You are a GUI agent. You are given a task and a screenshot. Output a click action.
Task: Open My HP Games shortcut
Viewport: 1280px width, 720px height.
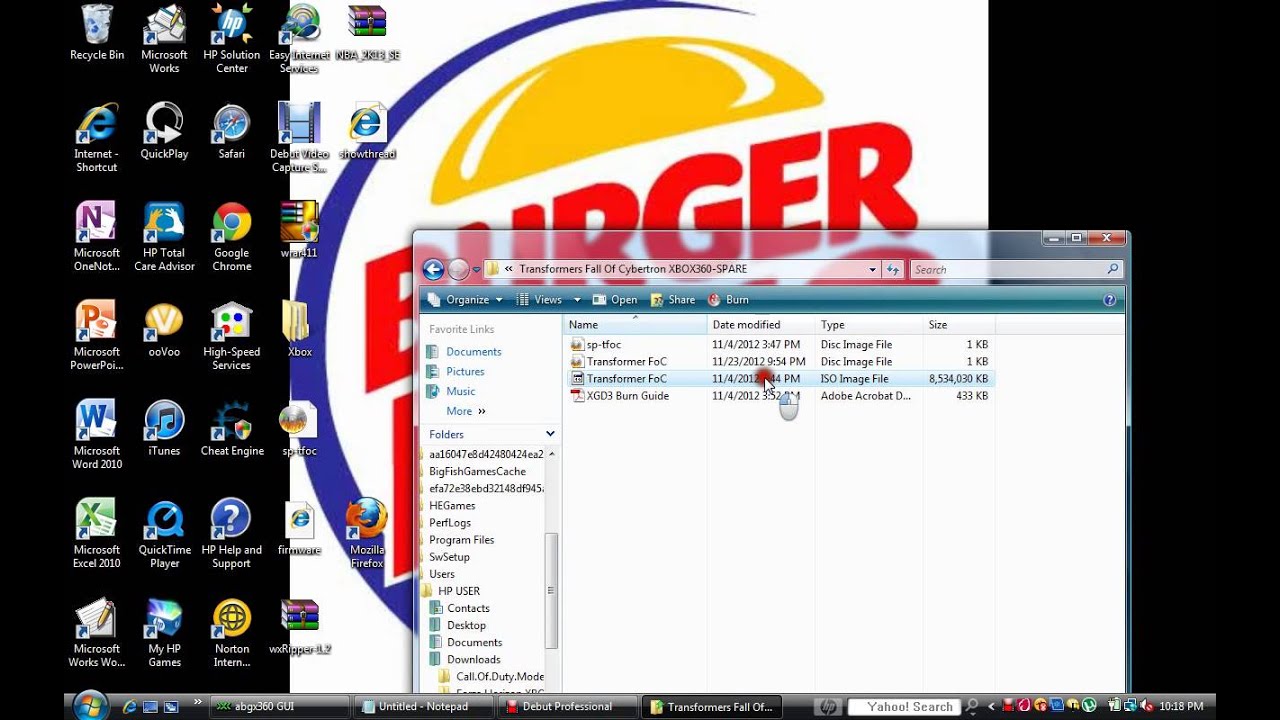point(164,633)
